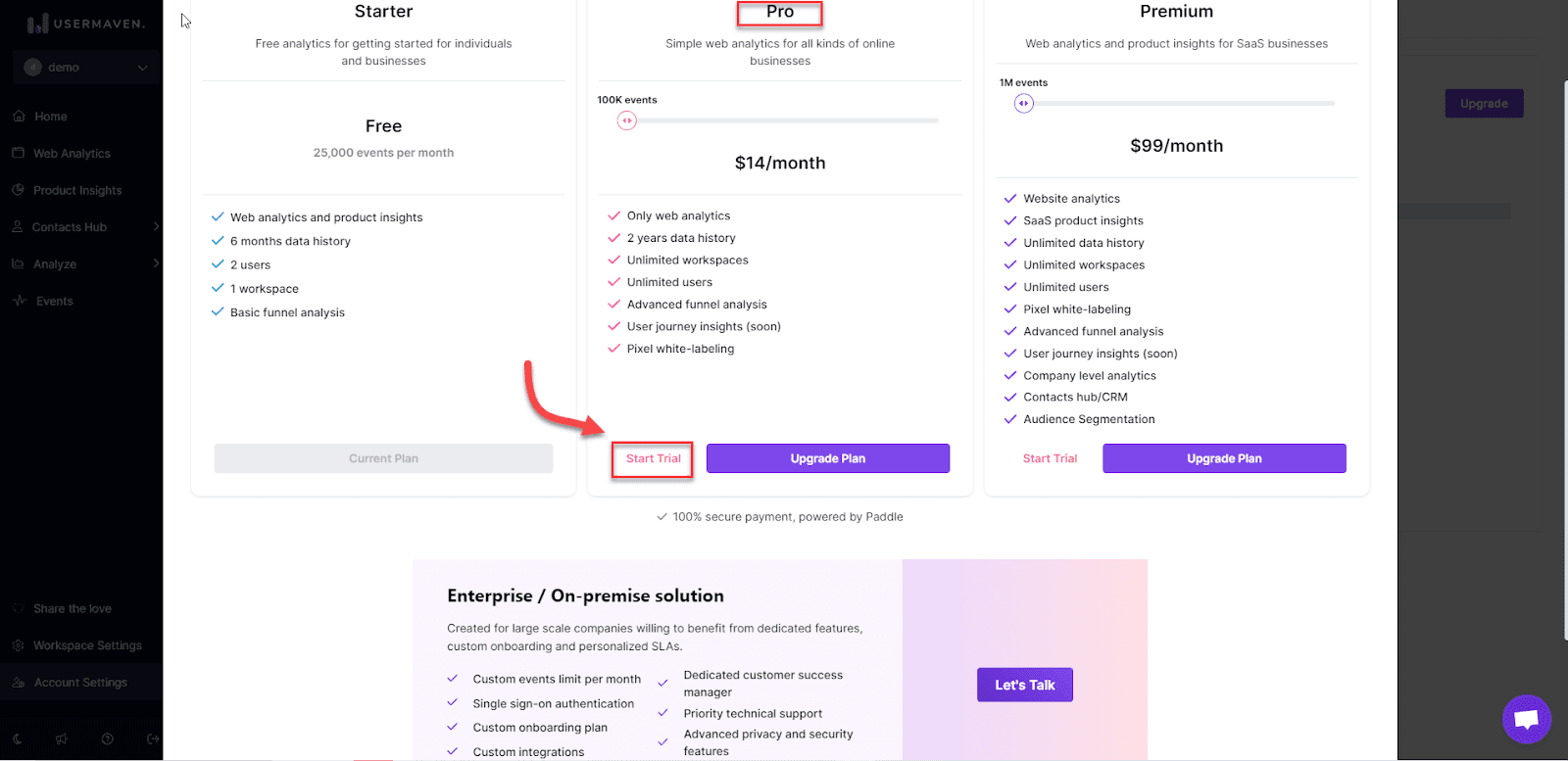Click the Events pulse icon

19,301
